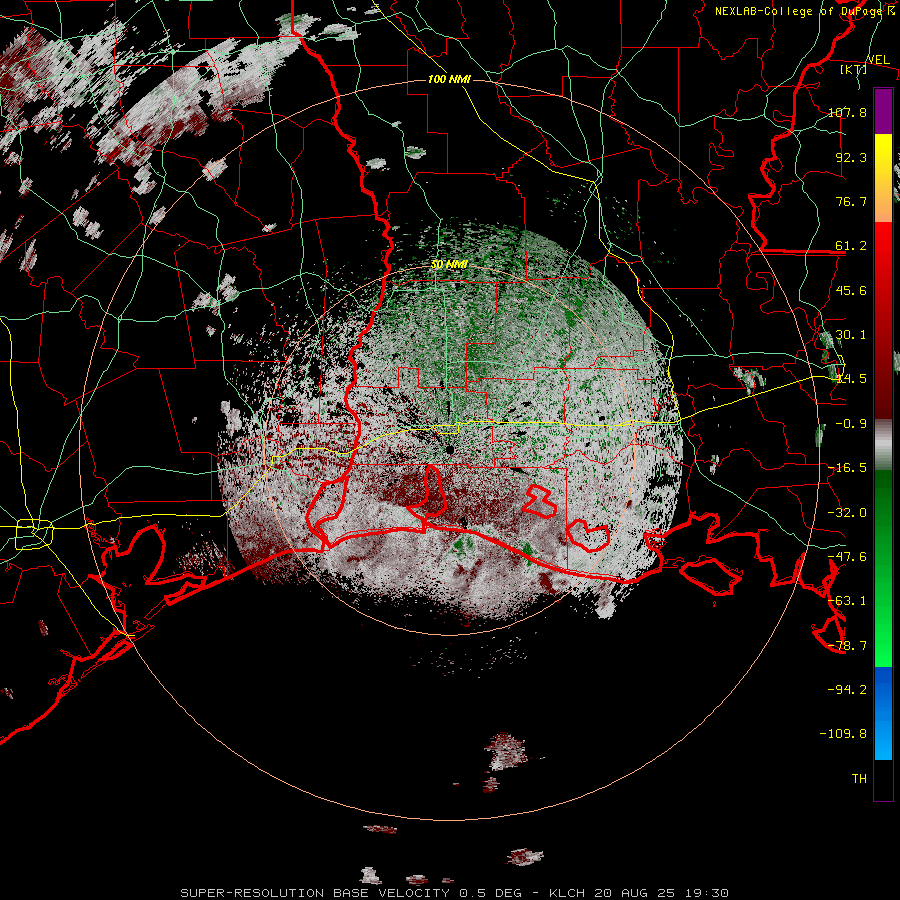Viewport: 900px width, 900px height.
Task: Click the 50 NMI range ring label
Action: click(449, 264)
